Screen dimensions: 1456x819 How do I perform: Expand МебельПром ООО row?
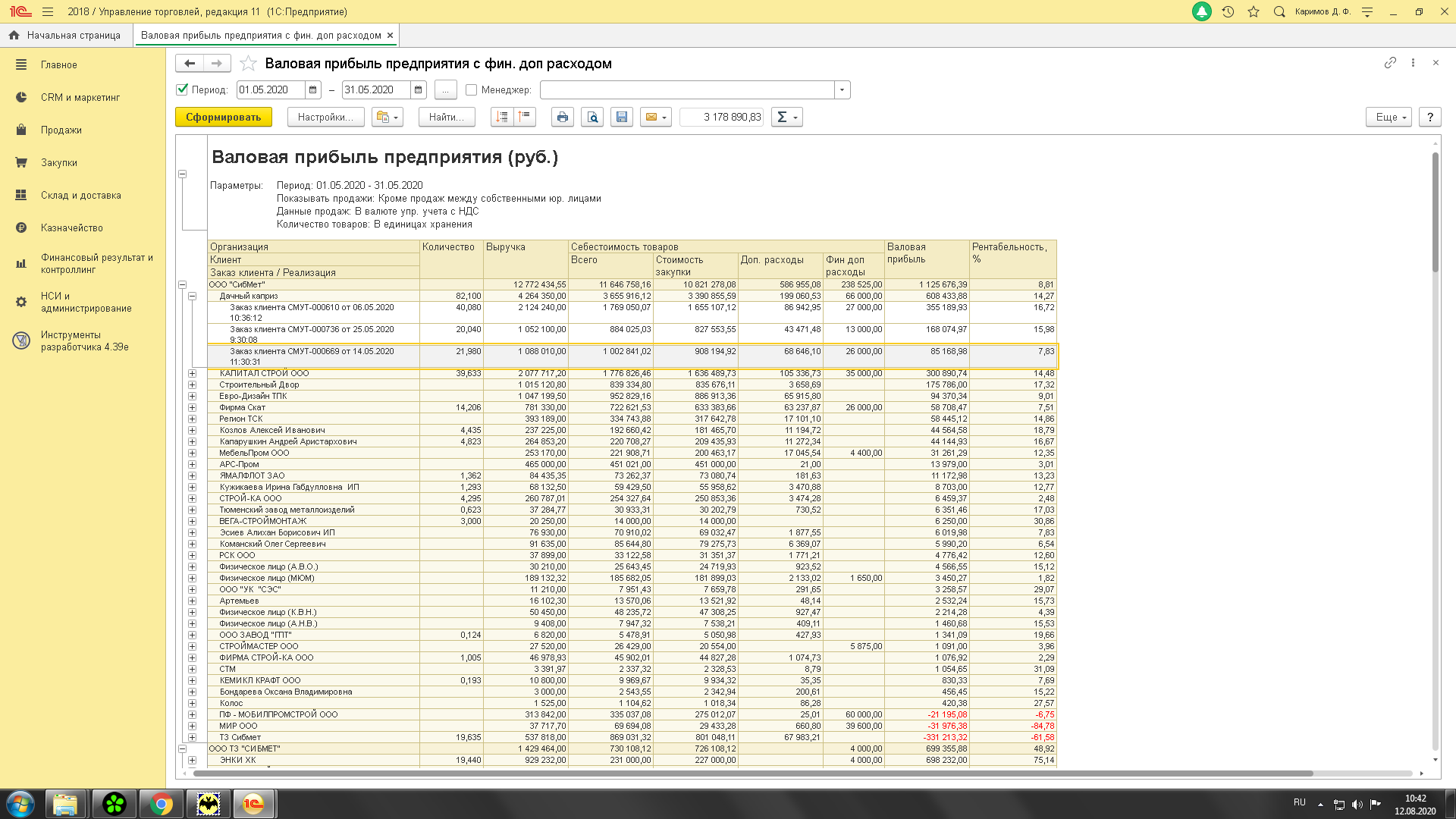point(192,453)
